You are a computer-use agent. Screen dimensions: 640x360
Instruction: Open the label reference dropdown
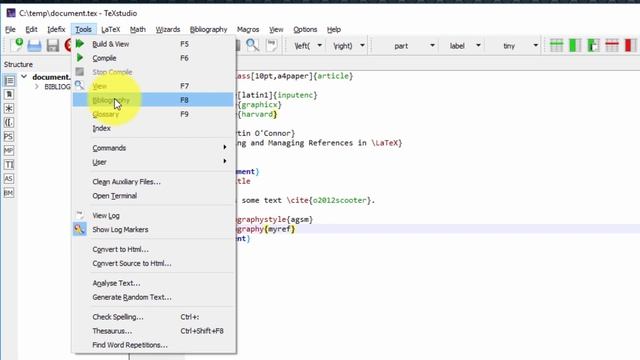[x=478, y=46]
